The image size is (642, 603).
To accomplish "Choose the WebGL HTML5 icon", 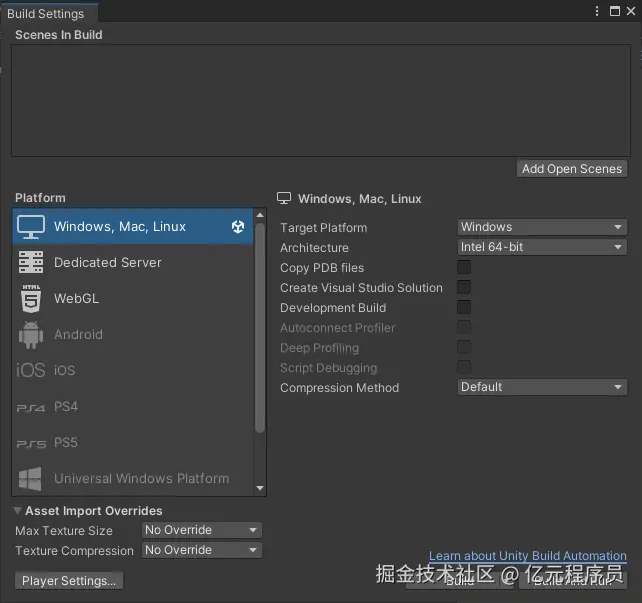I will (x=31, y=299).
